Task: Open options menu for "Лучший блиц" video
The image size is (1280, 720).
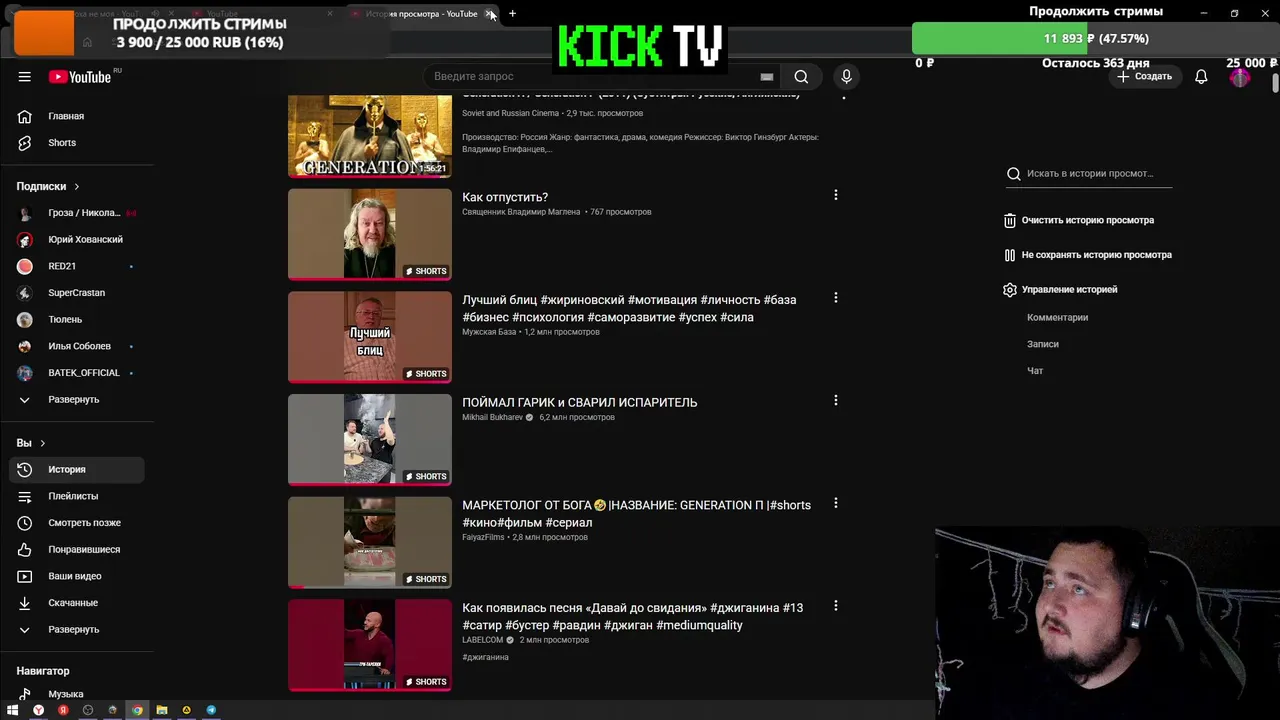Action: click(x=836, y=298)
